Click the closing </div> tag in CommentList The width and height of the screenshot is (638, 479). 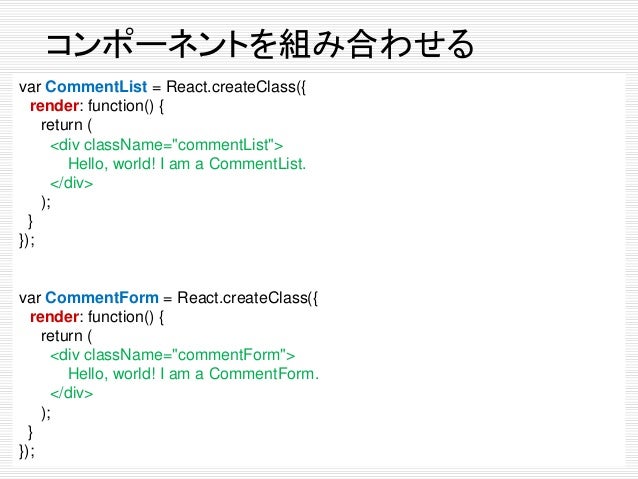coord(72,183)
